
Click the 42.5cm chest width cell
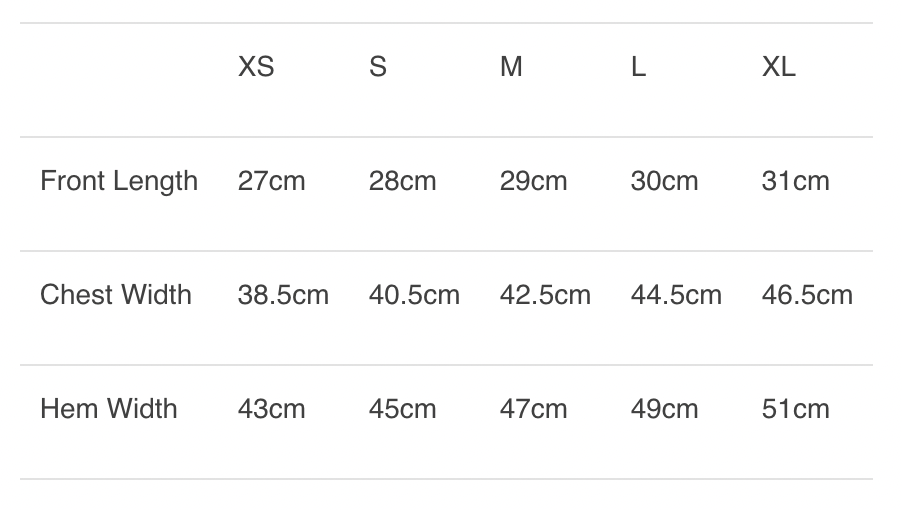[545, 295]
